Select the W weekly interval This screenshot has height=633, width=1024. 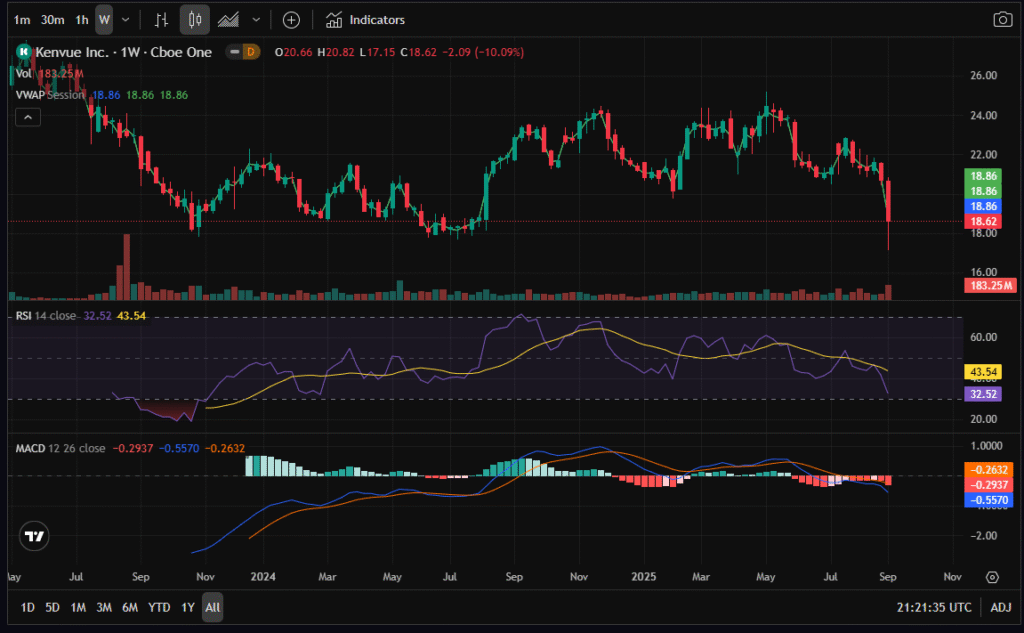click(x=104, y=19)
